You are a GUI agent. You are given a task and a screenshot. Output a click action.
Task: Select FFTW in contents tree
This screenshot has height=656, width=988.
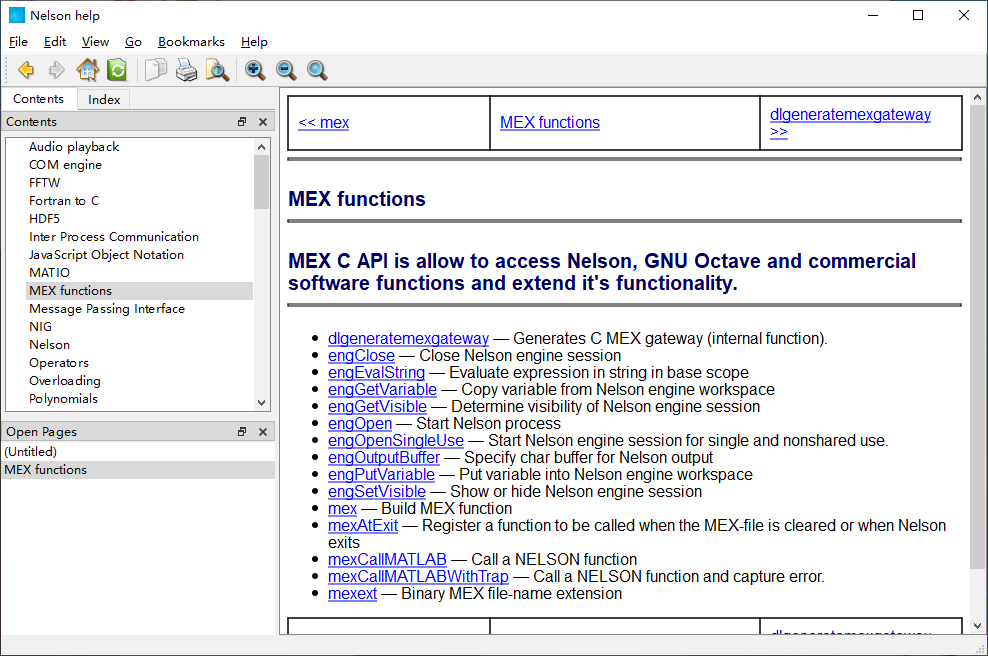click(44, 183)
